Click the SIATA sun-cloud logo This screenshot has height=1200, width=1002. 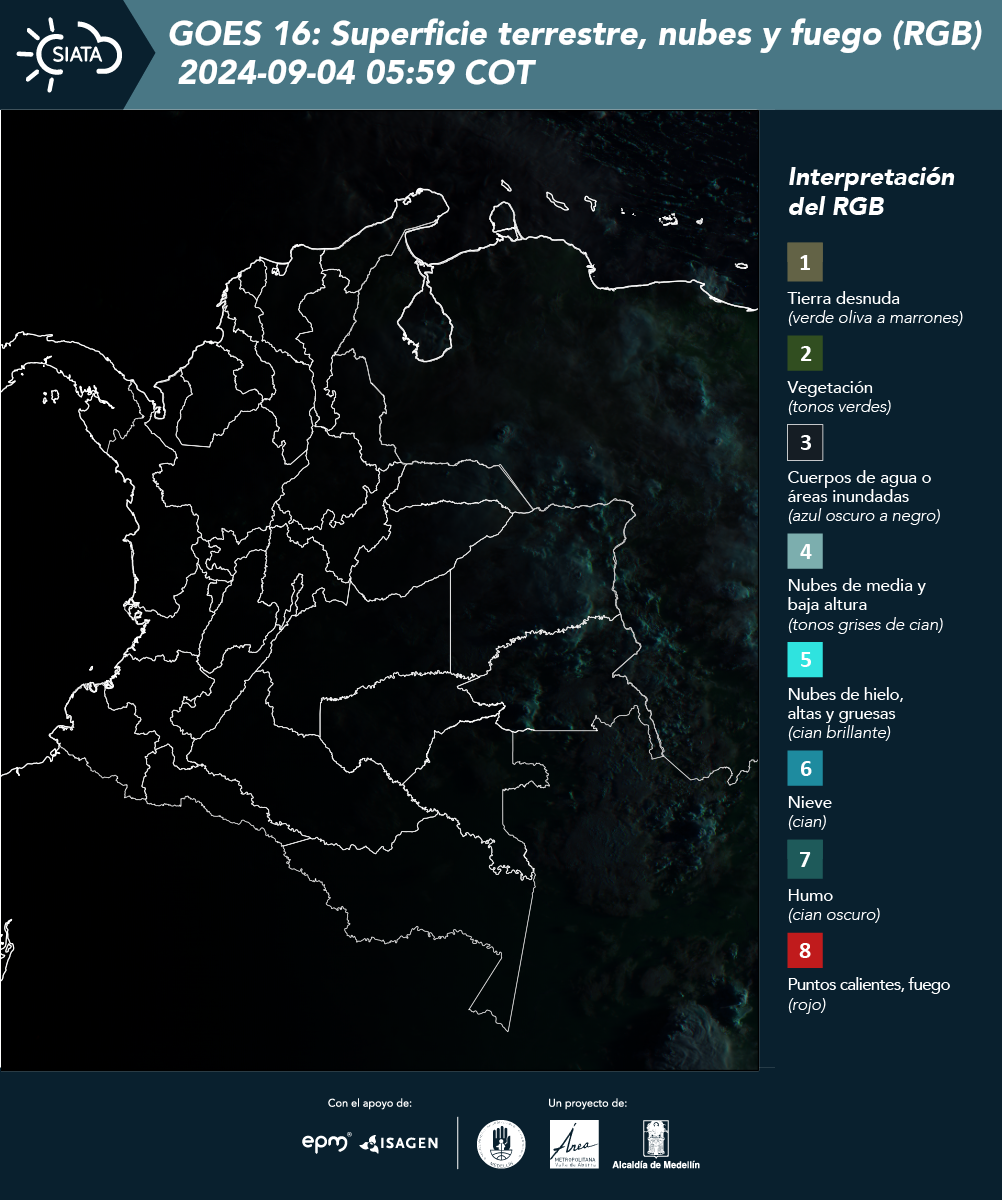pyautogui.click(x=70, y=54)
